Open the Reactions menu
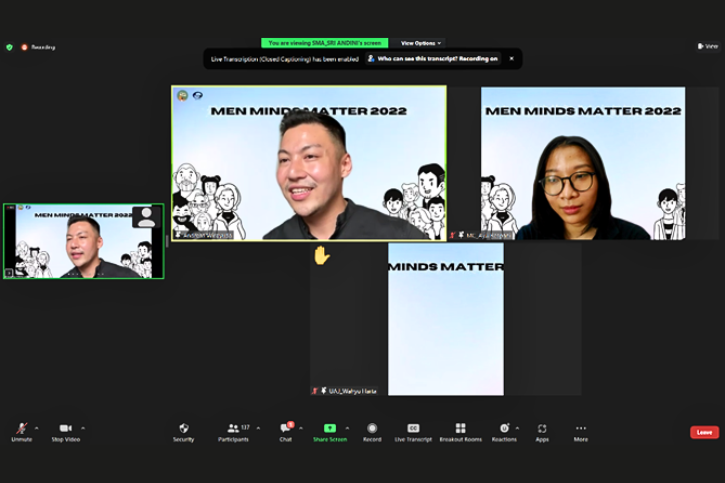This screenshot has height=483, width=725. [x=504, y=432]
